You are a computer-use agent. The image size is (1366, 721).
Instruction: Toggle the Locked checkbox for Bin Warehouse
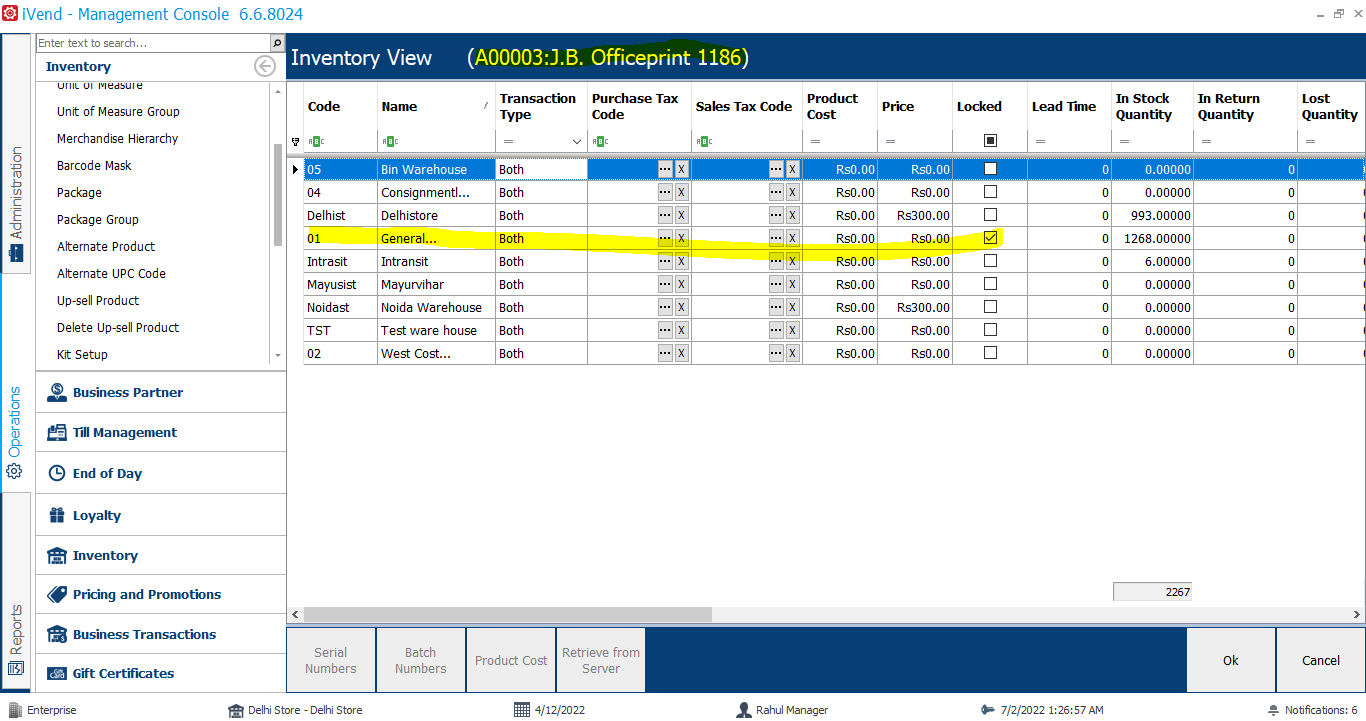pyautogui.click(x=991, y=169)
